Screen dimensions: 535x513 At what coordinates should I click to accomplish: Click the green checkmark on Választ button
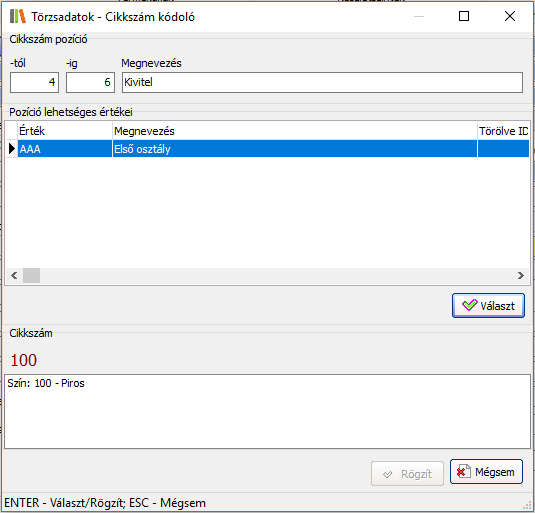[x=469, y=305]
